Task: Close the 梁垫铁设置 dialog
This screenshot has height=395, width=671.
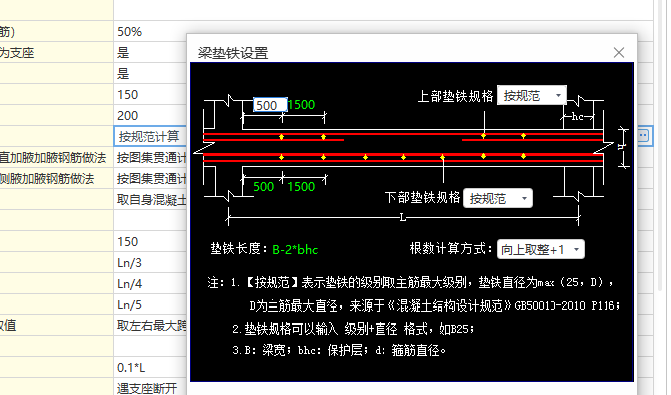Action: [618, 53]
